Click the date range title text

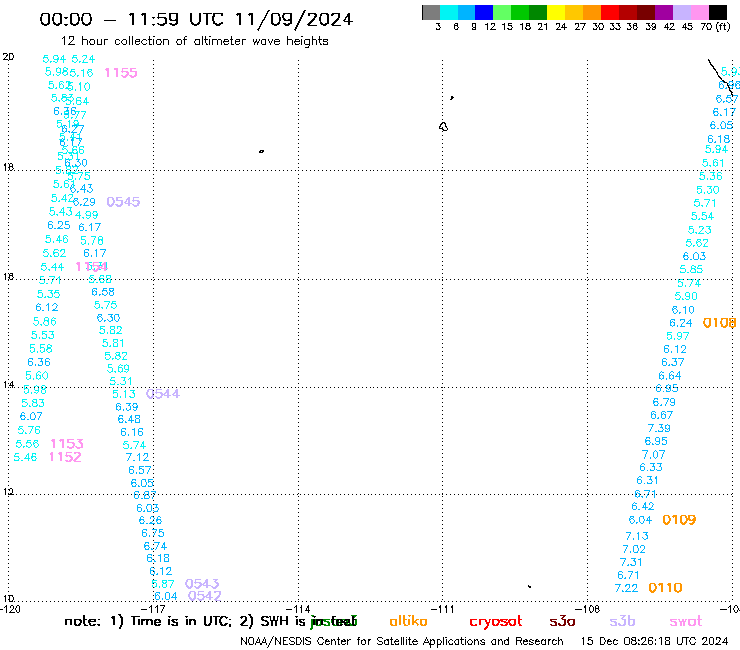point(196,19)
